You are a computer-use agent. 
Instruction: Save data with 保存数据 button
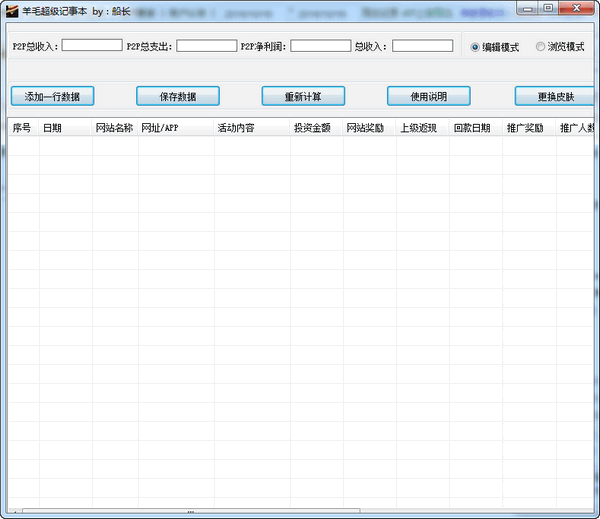tap(178, 96)
